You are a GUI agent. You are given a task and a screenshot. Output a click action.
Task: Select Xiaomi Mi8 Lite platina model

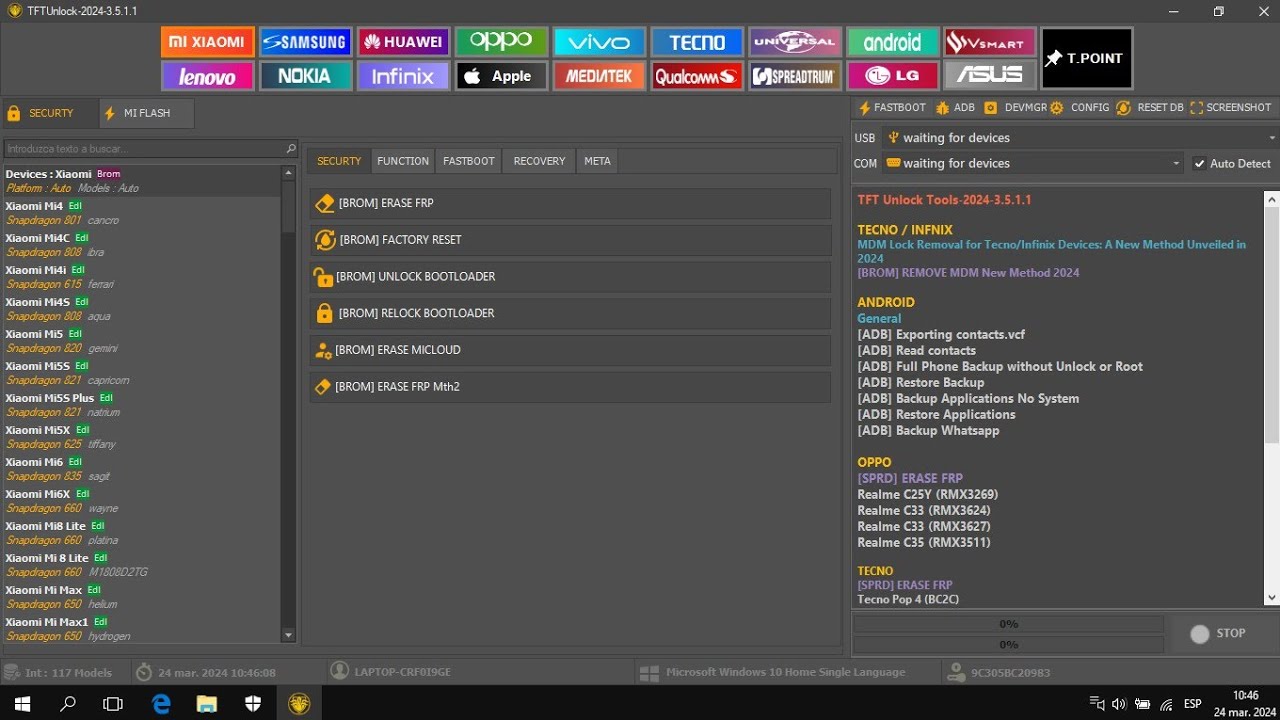point(142,533)
